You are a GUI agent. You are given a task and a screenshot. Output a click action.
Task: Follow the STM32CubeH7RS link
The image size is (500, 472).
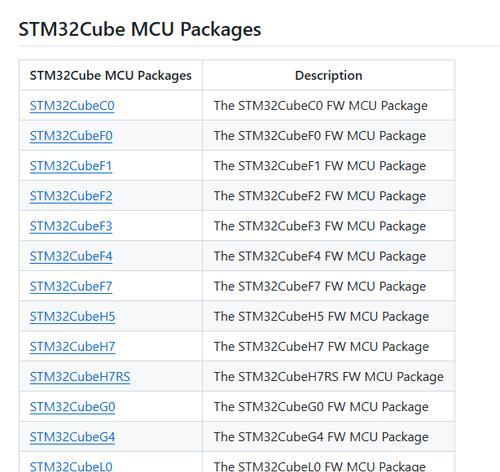tap(80, 377)
